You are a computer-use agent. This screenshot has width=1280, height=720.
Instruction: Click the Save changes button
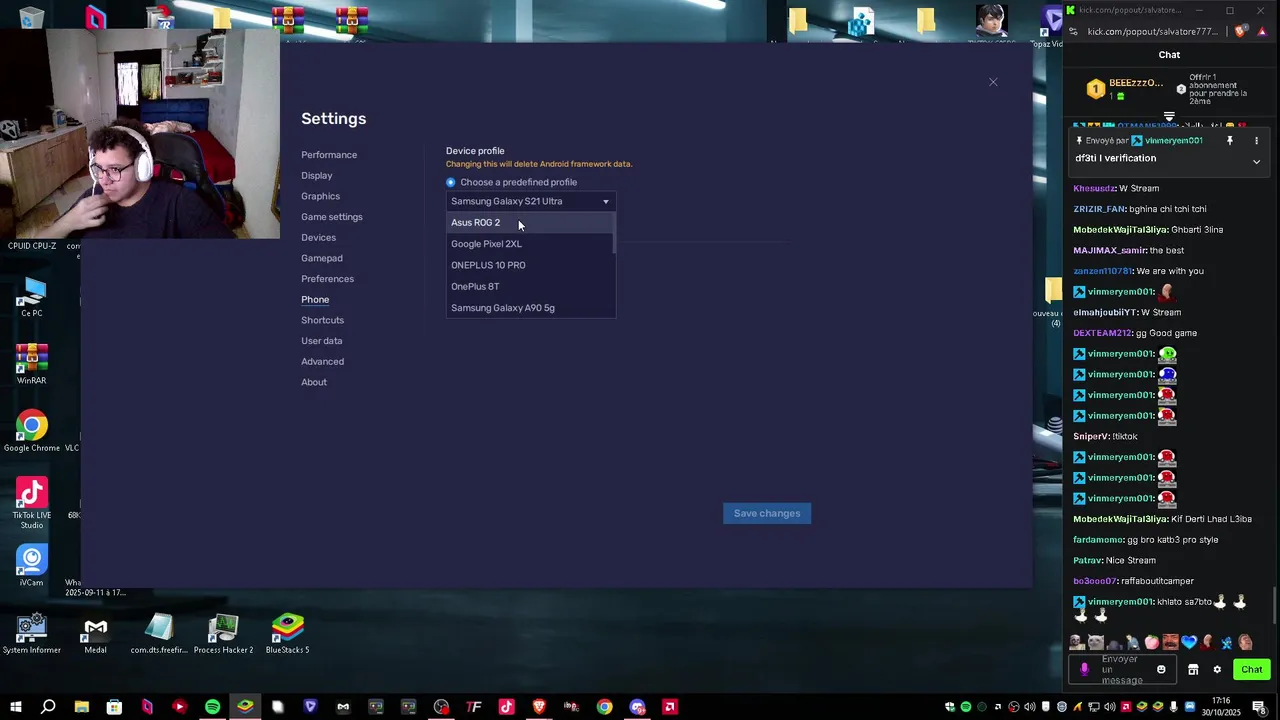[x=767, y=513]
